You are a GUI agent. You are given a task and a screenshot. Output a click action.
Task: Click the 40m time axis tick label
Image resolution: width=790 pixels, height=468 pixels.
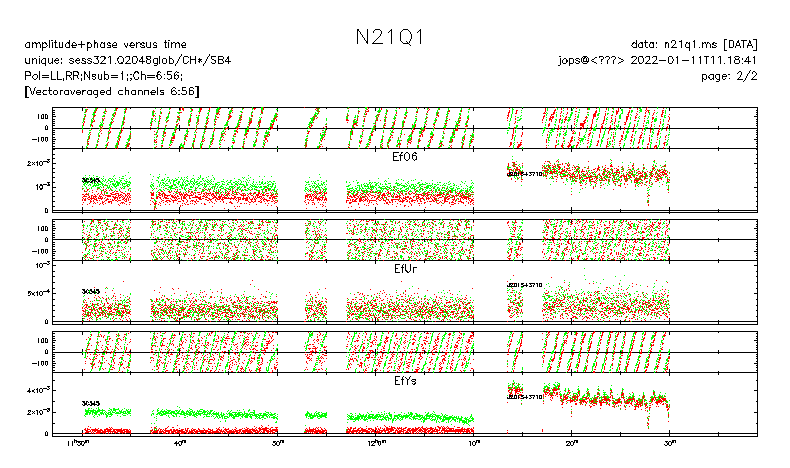[180, 443]
